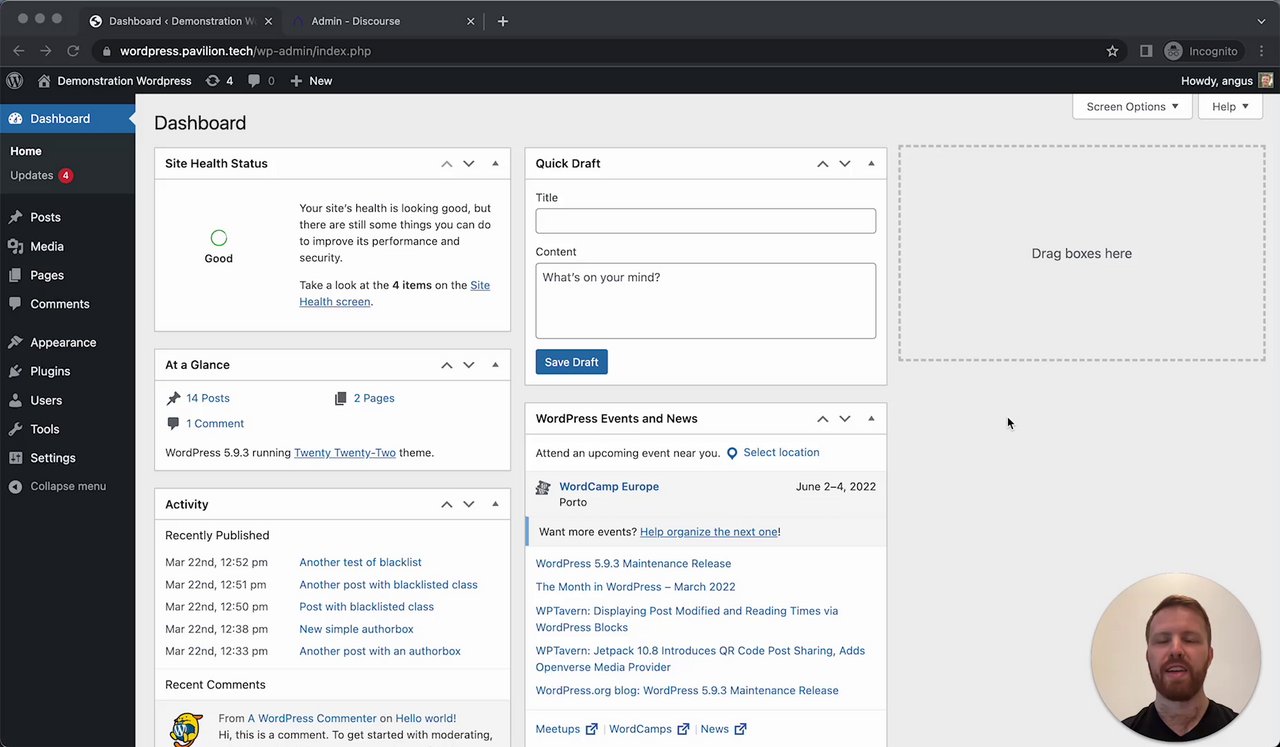Bookmark this page with the star icon
Image resolution: width=1280 pixels, height=747 pixels.
[1112, 51]
